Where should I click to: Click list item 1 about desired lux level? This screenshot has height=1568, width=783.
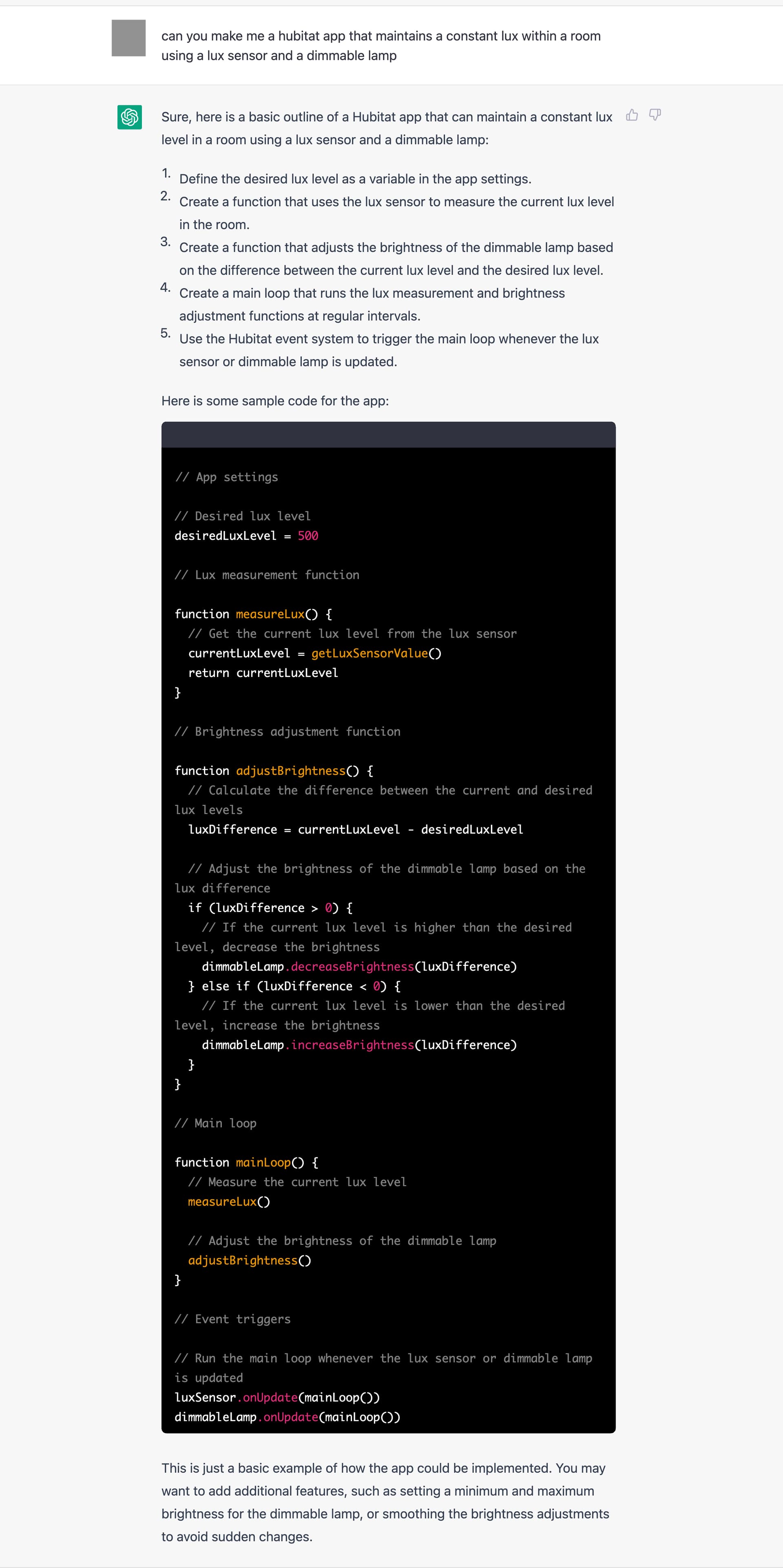point(355,179)
